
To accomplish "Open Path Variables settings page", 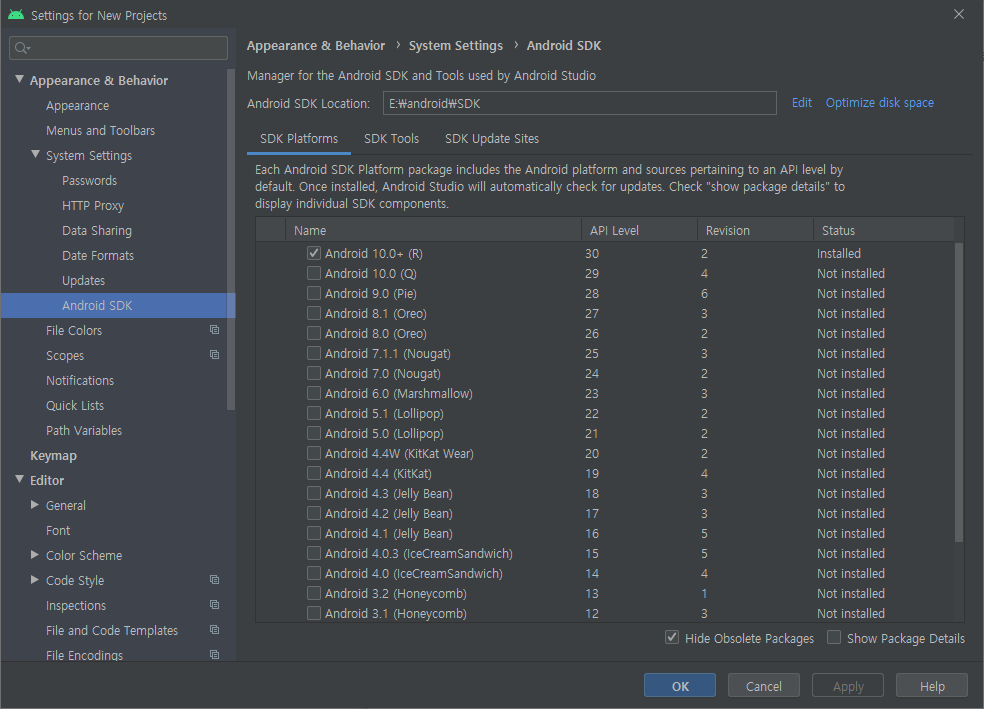I will [83, 430].
